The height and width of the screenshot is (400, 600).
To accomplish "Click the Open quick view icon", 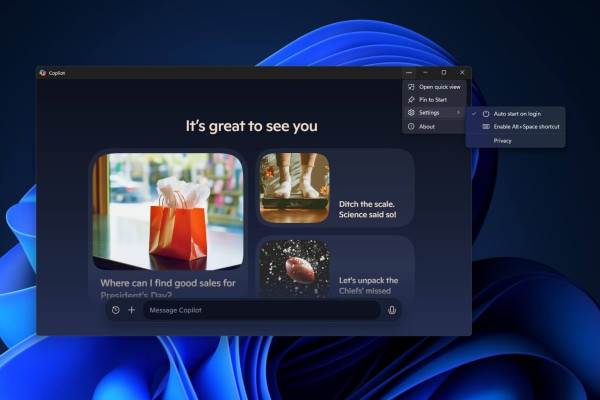I will tap(411, 87).
